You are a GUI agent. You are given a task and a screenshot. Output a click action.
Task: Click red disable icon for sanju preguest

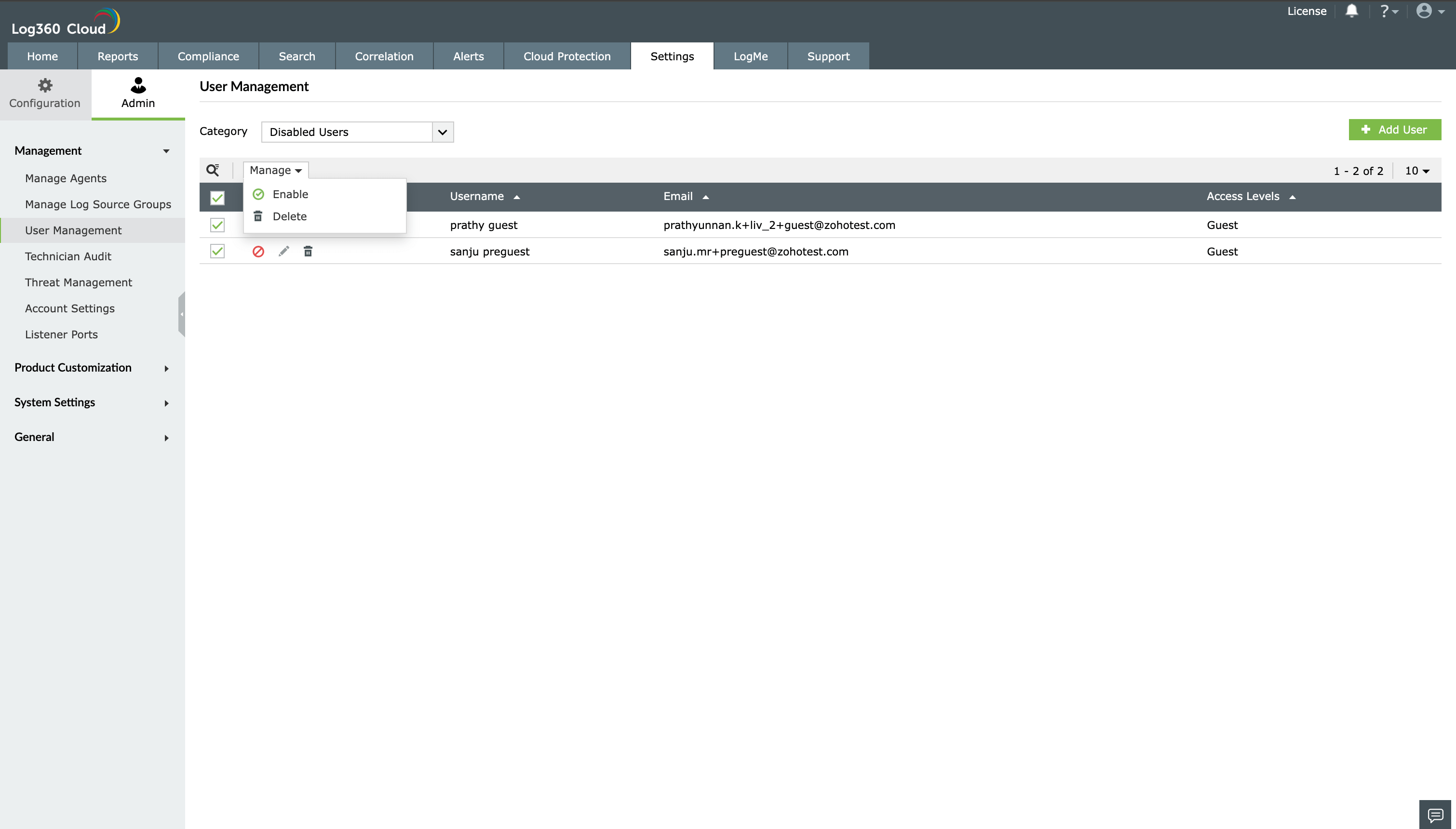(x=258, y=252)
